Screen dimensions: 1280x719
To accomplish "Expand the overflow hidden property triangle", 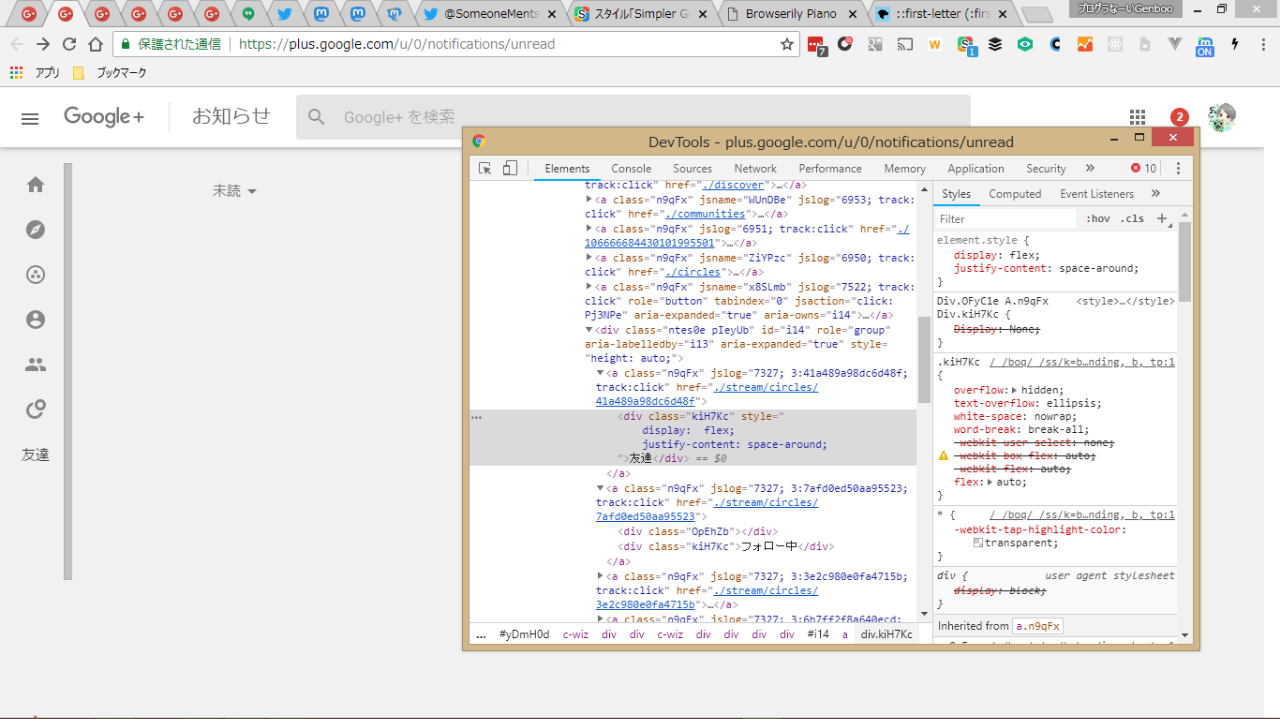I will (1015, 391).
